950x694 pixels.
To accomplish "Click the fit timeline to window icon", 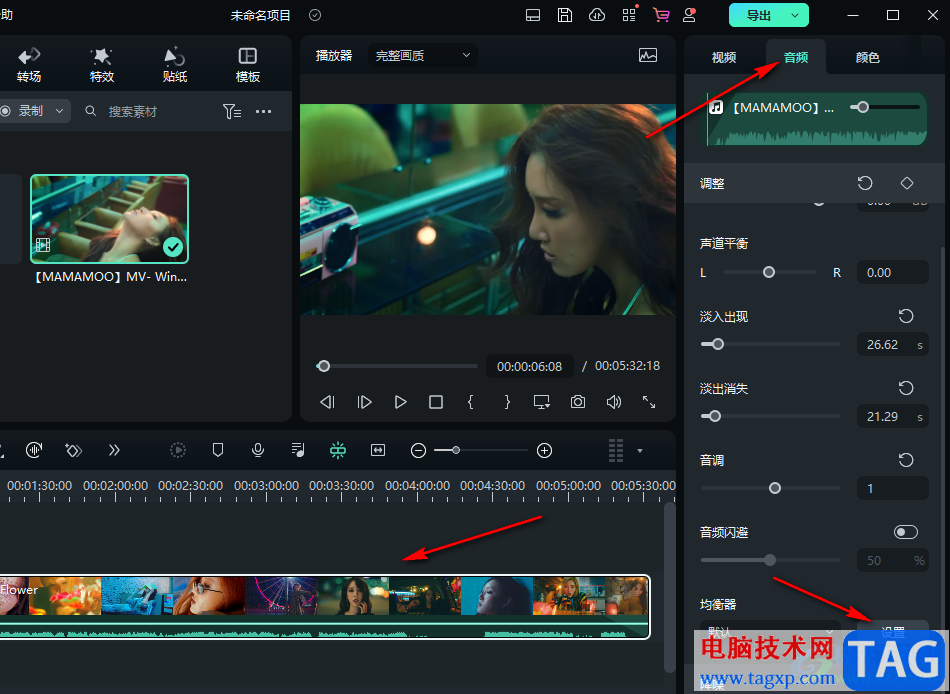I will pyautogui.click(x=378, y=450).
